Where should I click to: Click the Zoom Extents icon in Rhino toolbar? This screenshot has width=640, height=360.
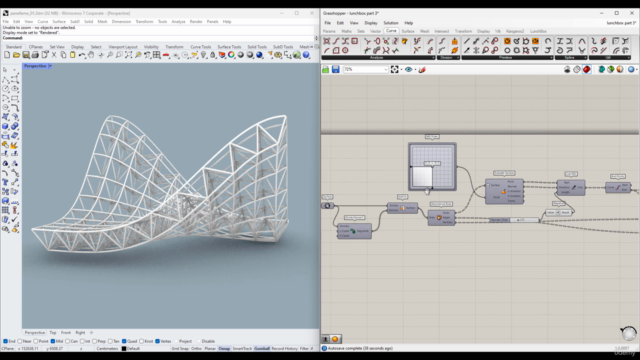(x=128, y=55)
